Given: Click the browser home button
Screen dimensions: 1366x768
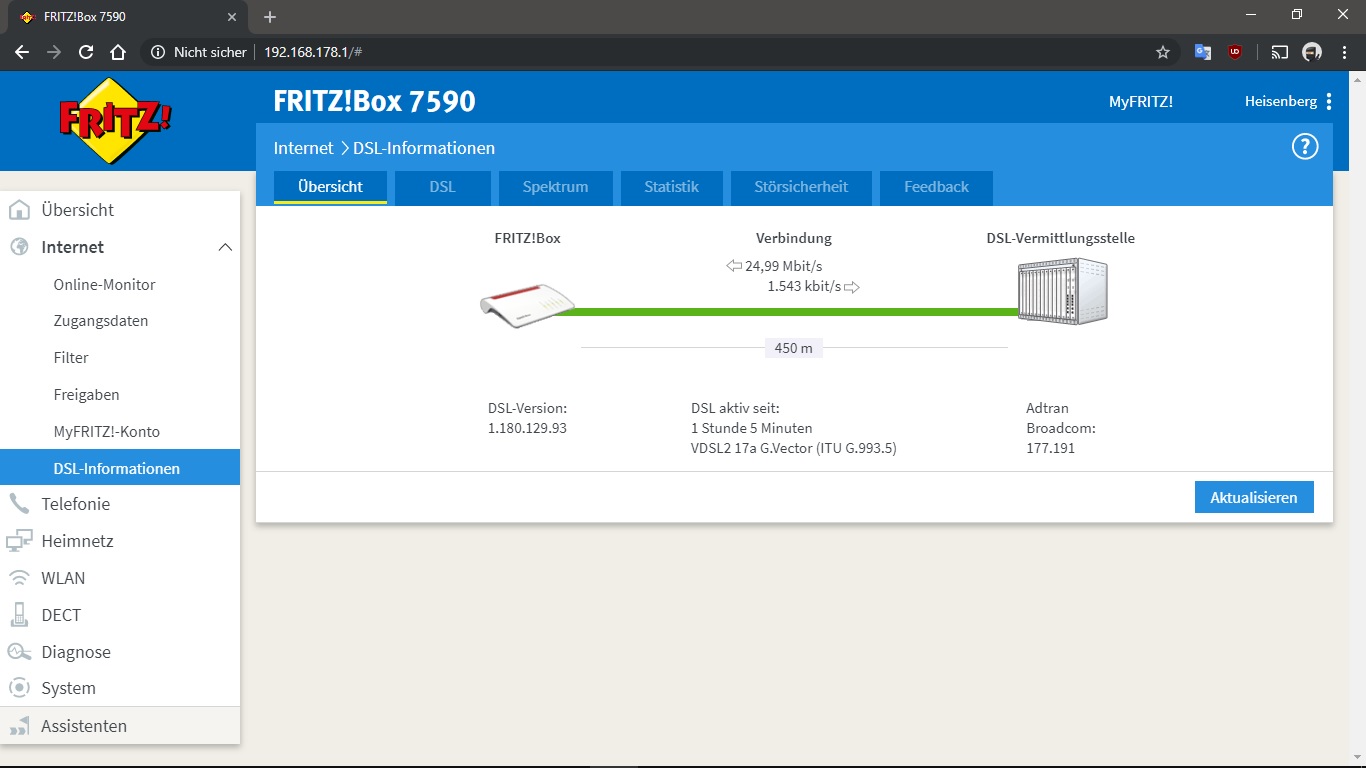Looking at the screenshot, I should 118,52.
